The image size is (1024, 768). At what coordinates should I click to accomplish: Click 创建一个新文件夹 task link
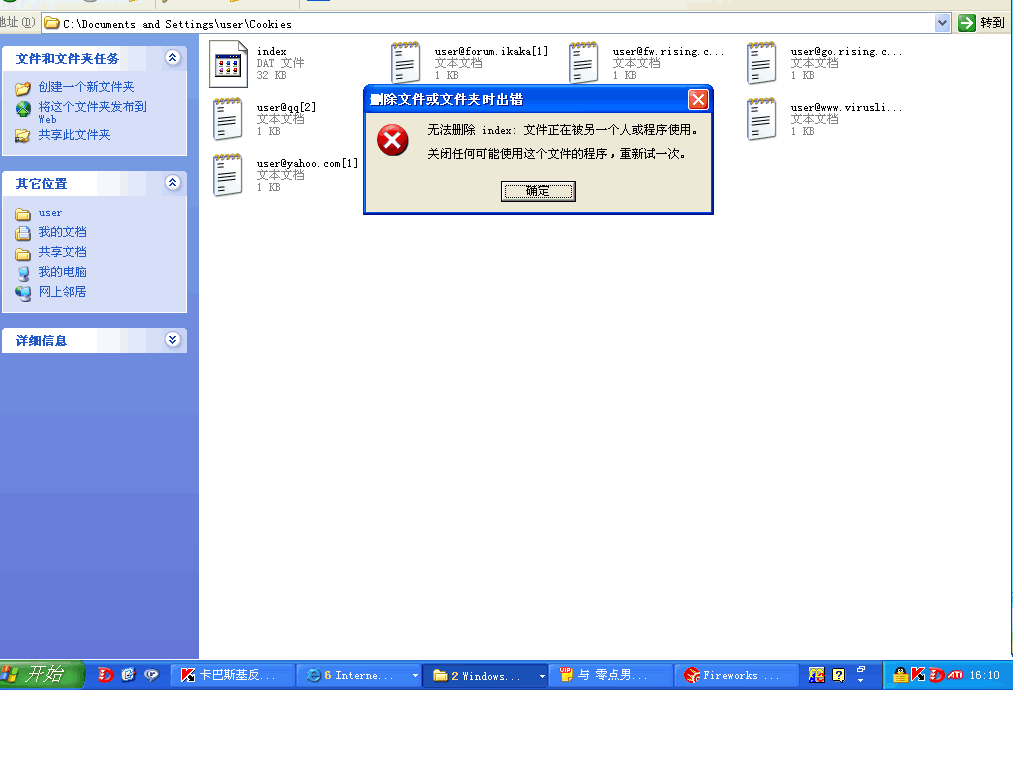click(86, 87)
